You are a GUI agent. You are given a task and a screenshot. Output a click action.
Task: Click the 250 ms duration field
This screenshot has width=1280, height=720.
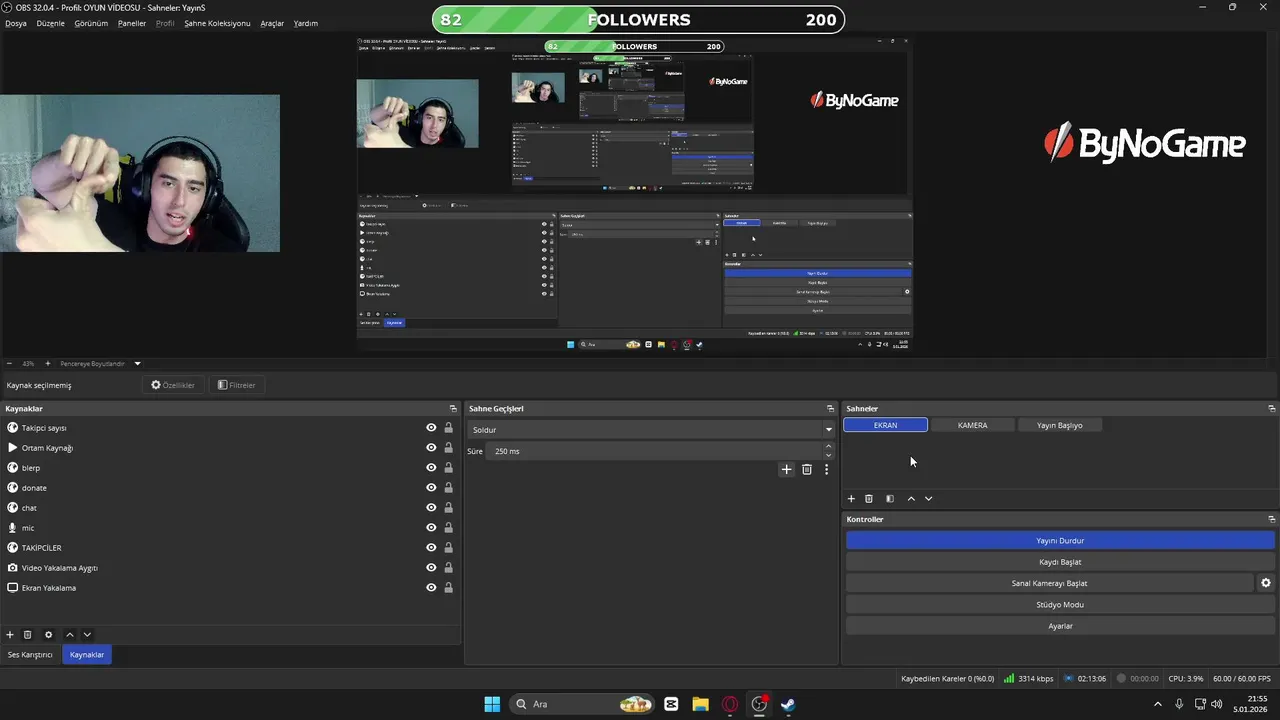pos(654,451)
